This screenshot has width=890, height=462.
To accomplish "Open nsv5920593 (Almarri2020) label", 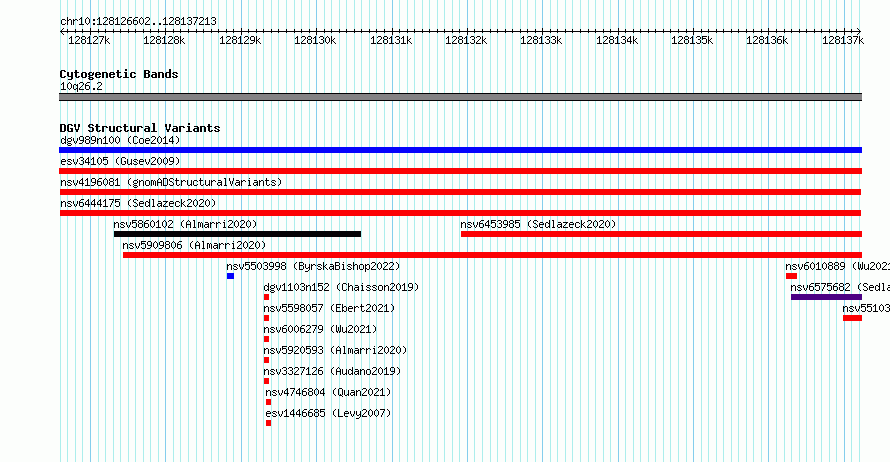I will (335, 350).
